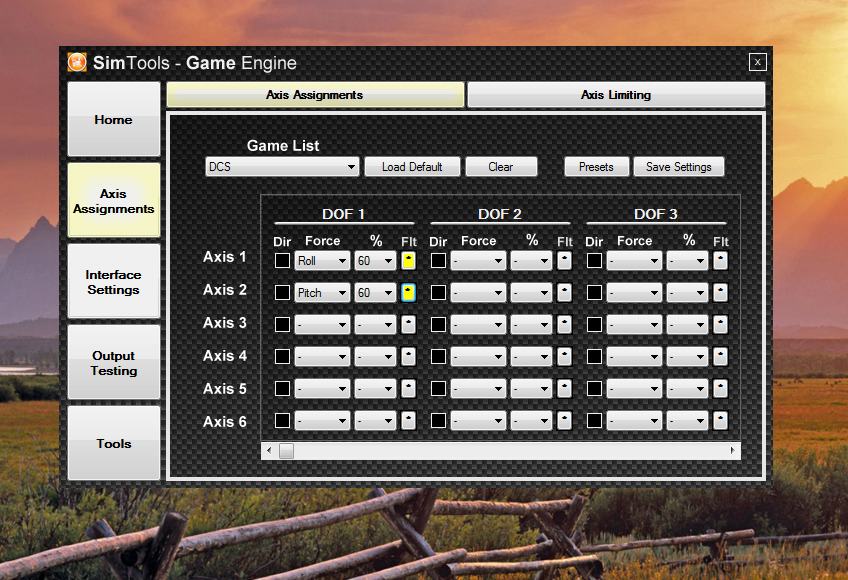Toggle Axis 5 DOF 2 filter button
The image size is (848, 580).
[x=564, y=388]
